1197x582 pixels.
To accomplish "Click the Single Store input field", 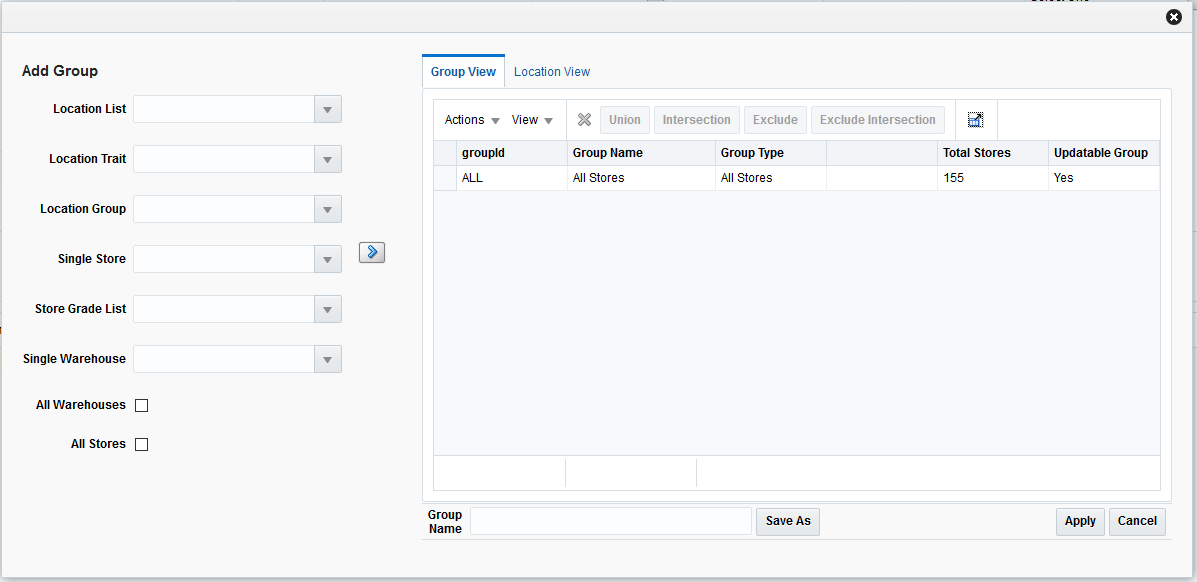I will click(224, 259).
